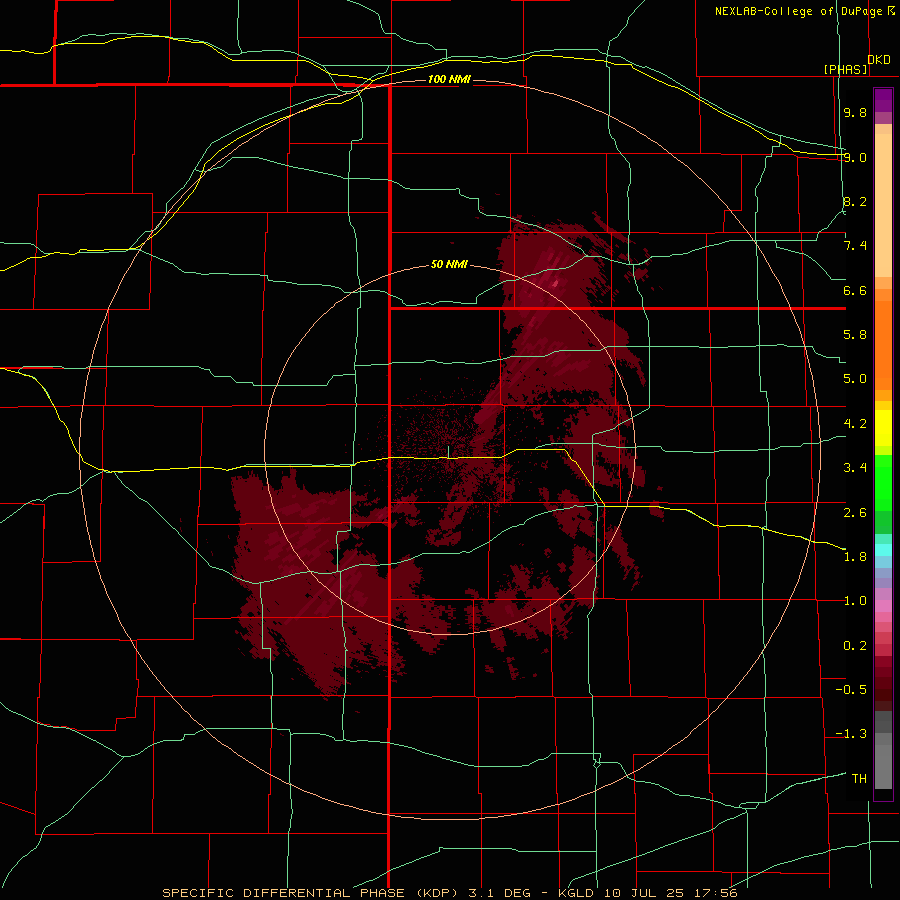Click the [PHAS] legend heading
Image resolution: width=900 pixels, height=900 pixels.
click(845, 69)
